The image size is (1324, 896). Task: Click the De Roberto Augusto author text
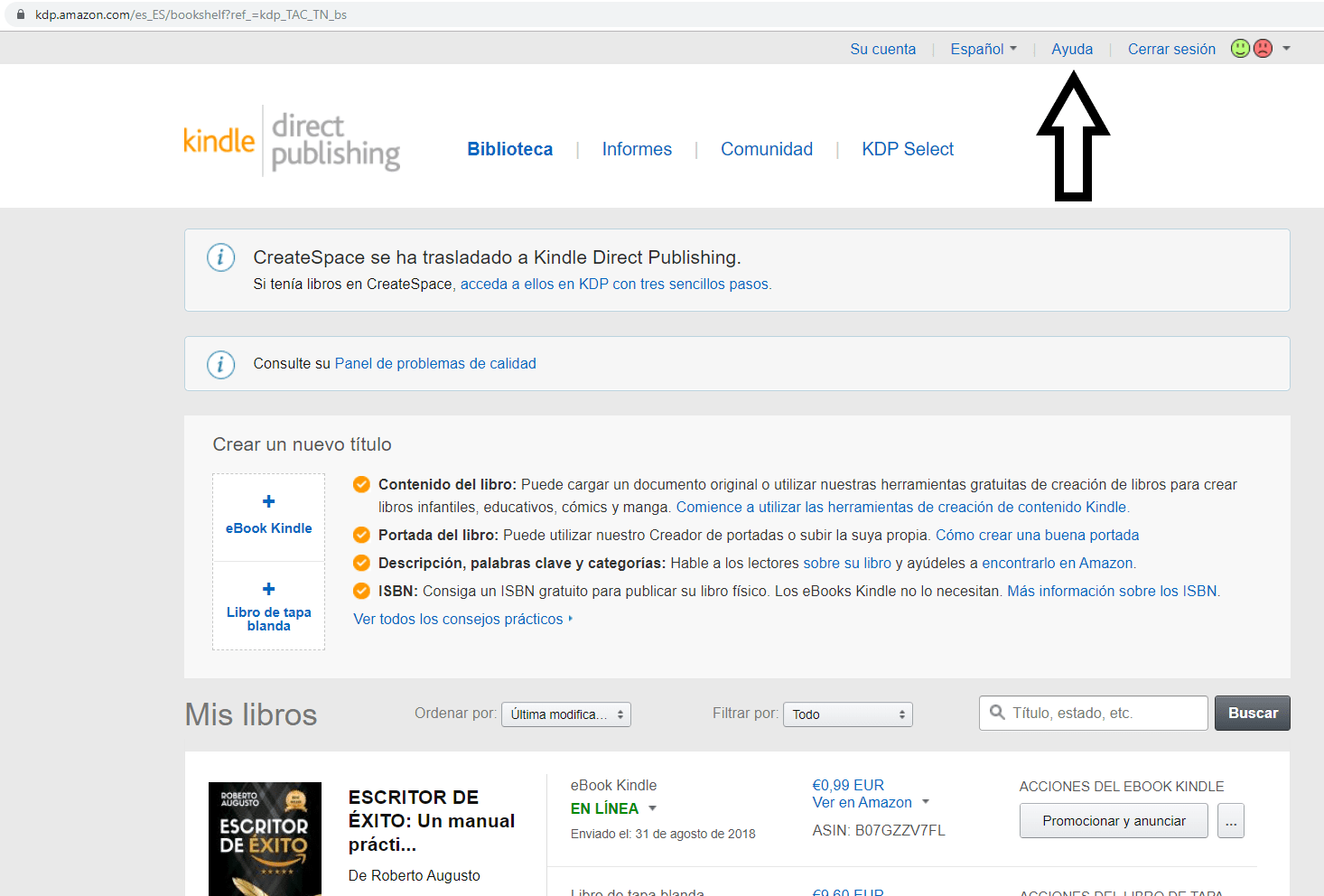click(x=415, y=875)
